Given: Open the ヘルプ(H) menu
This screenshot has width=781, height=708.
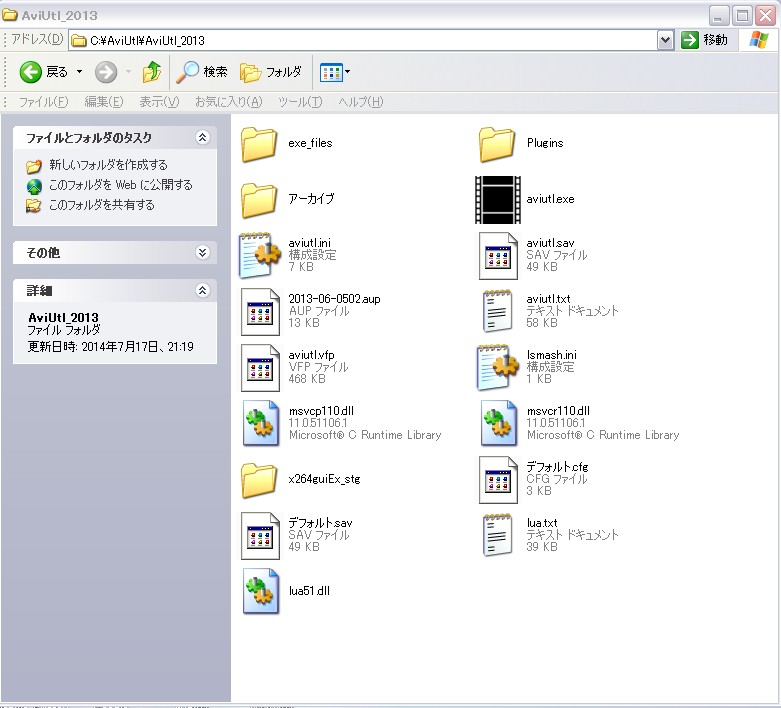Looking at the screenshot, I should [x=361, y=102].
